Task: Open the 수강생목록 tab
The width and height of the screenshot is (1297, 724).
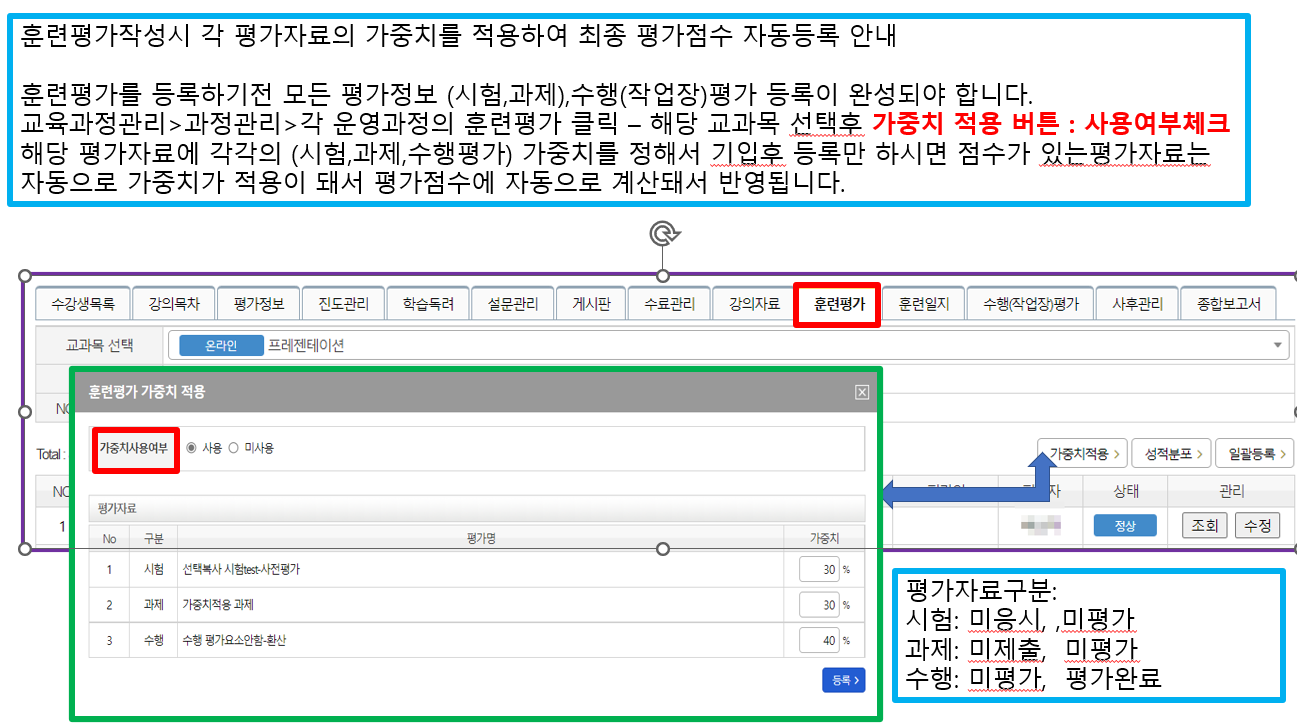Action: click(x=83, y=304)
